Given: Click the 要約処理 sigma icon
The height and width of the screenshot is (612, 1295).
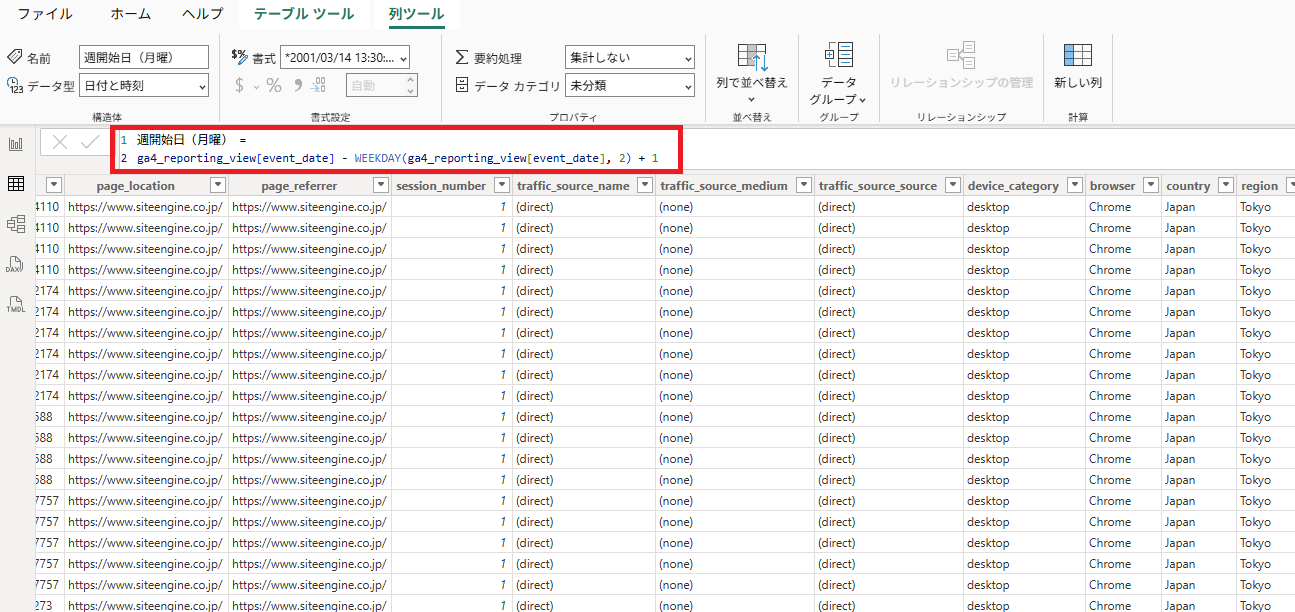Looking at the screenshot, I should tap(462, 58).
